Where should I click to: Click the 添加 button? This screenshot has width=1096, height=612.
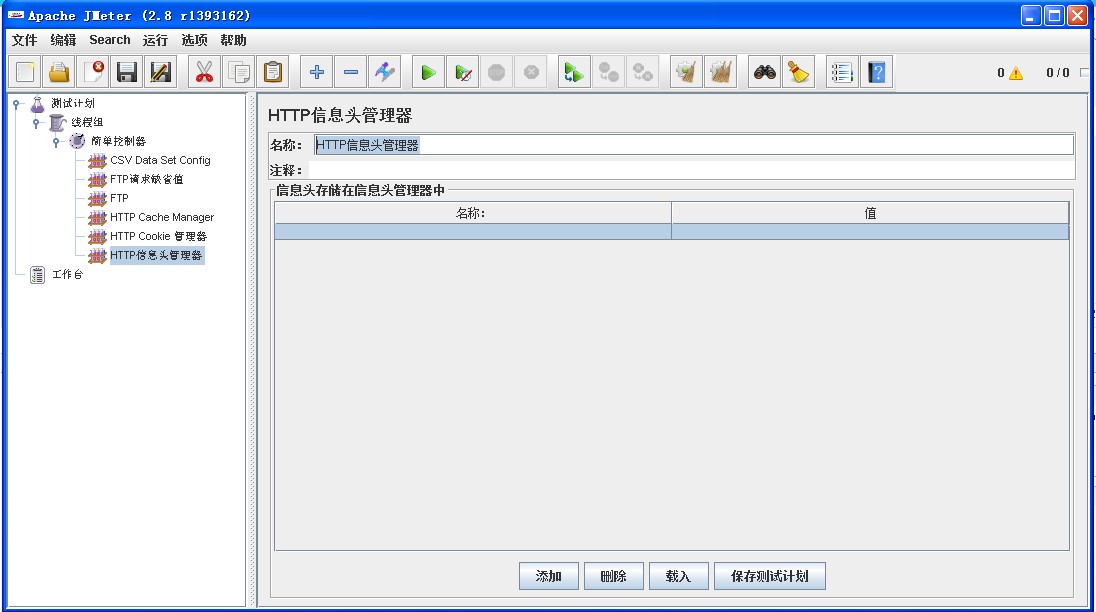pyautogui.click(x=549, y=576)
